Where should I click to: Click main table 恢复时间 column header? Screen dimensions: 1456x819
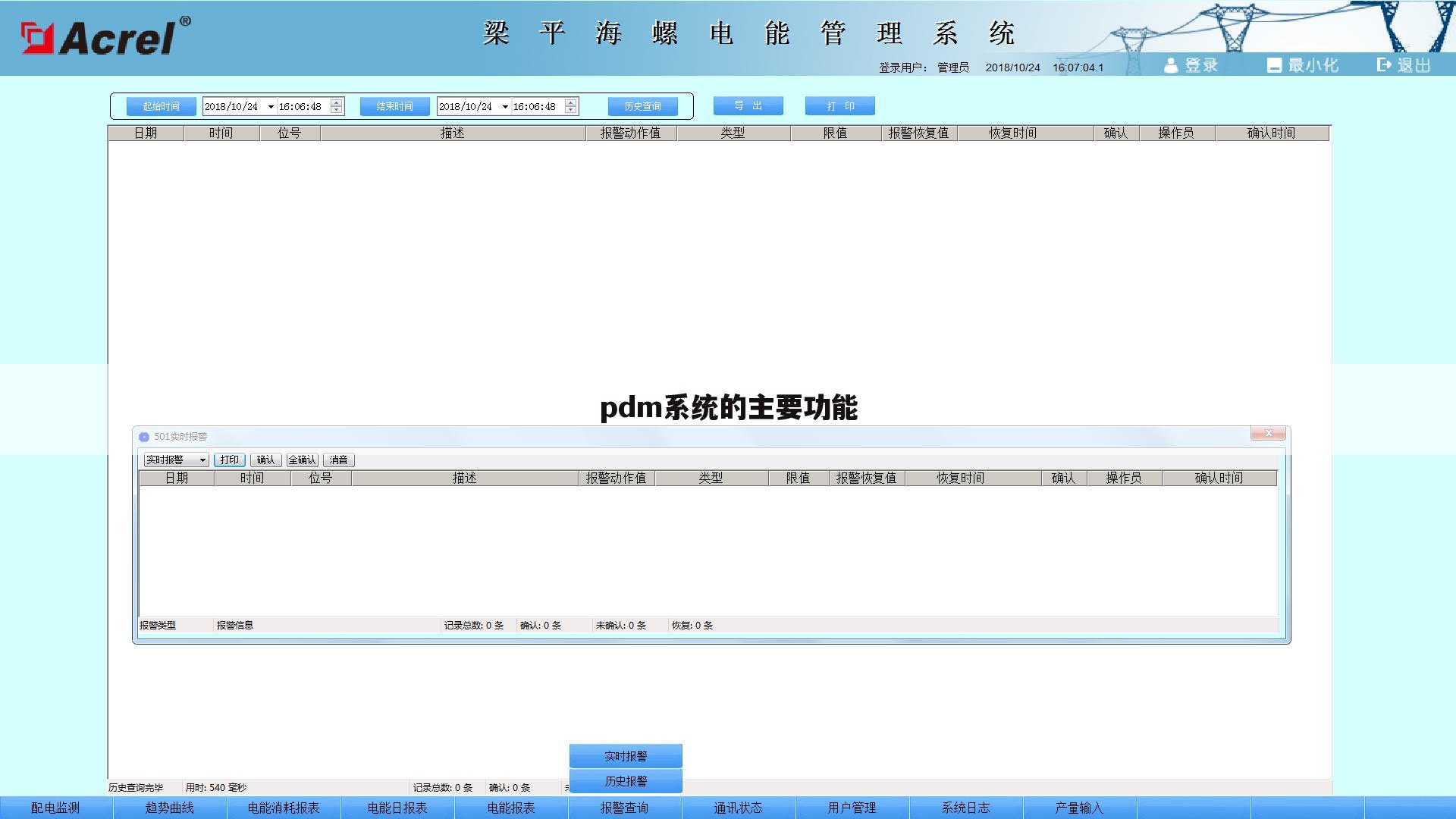tap(1025, 133)
